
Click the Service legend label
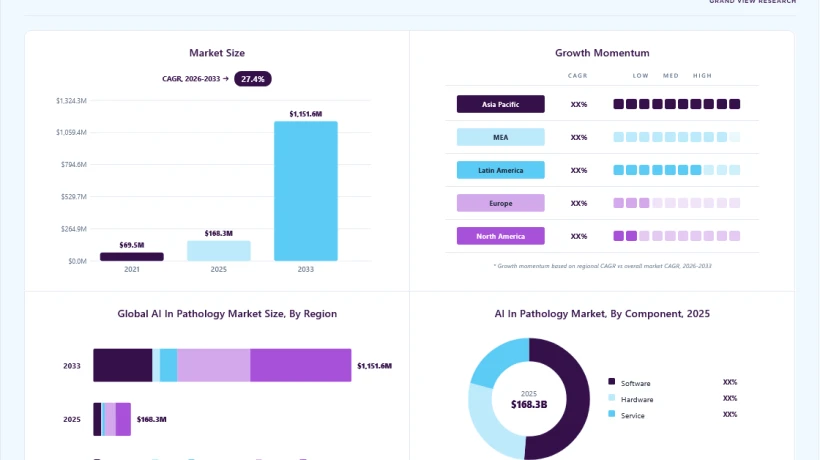(x=633, y=416)
